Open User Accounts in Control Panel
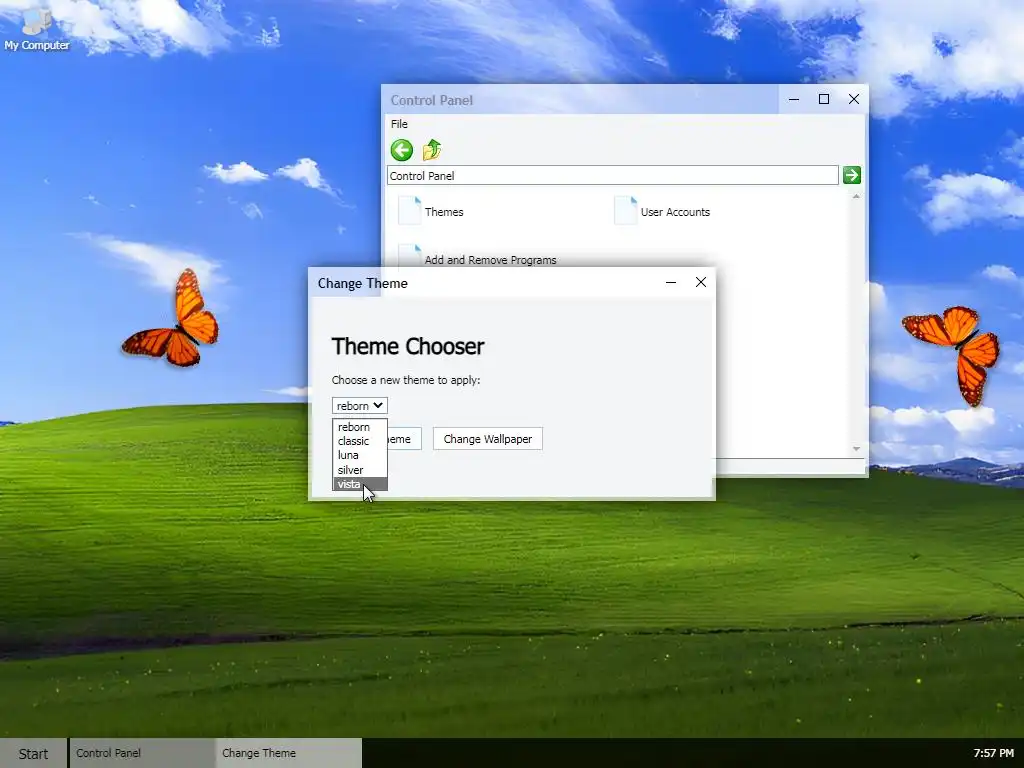This screenshot has width=1024, height=768. coord(662,212)
